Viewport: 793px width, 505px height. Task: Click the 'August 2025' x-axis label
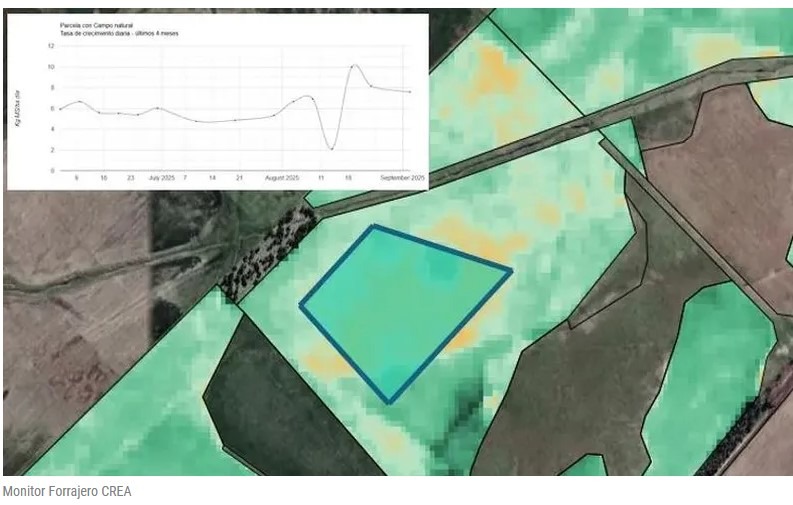(x=283, y=177)
